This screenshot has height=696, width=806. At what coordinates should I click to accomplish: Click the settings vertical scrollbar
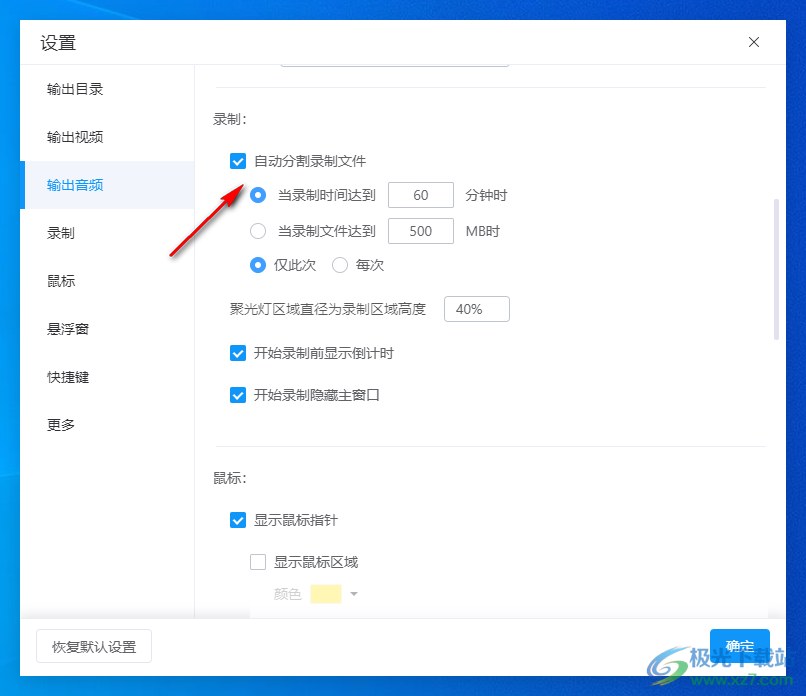click(x=776, y=269)
